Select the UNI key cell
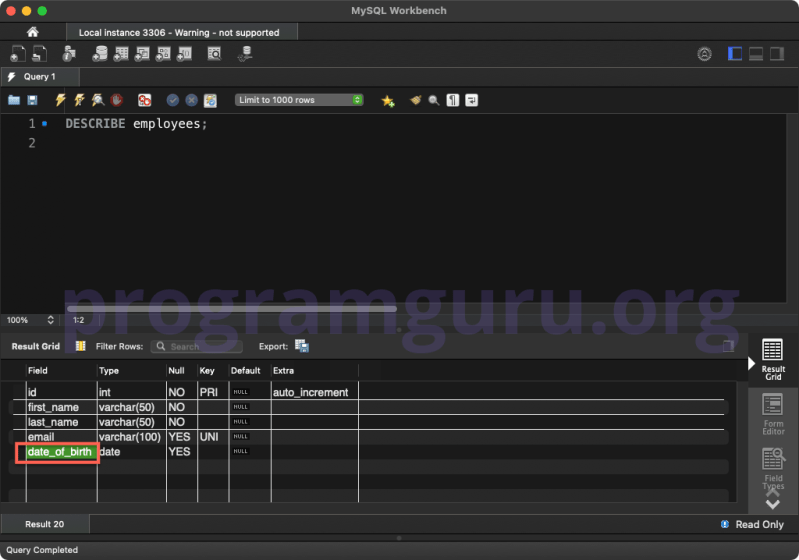Viewport: 799px width, 560px height. tap(213, 437)
